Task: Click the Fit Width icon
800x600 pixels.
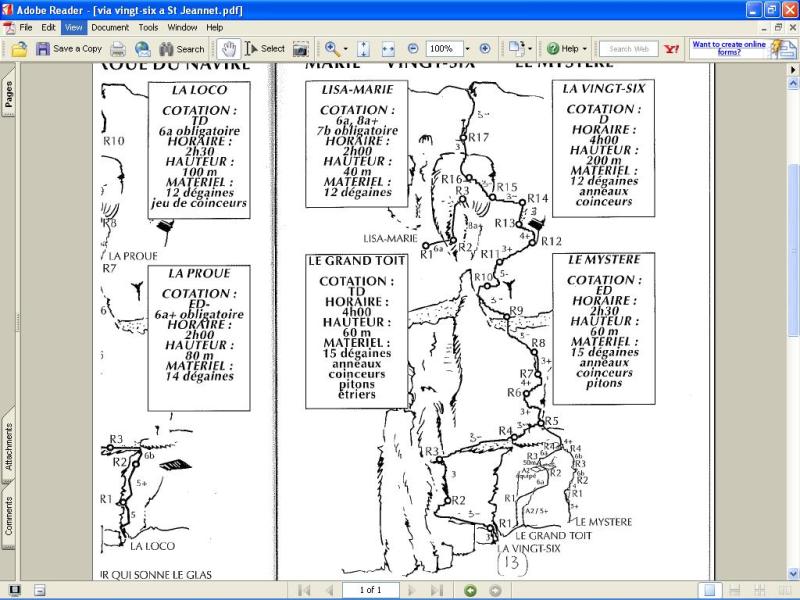Action: [388, 49]
